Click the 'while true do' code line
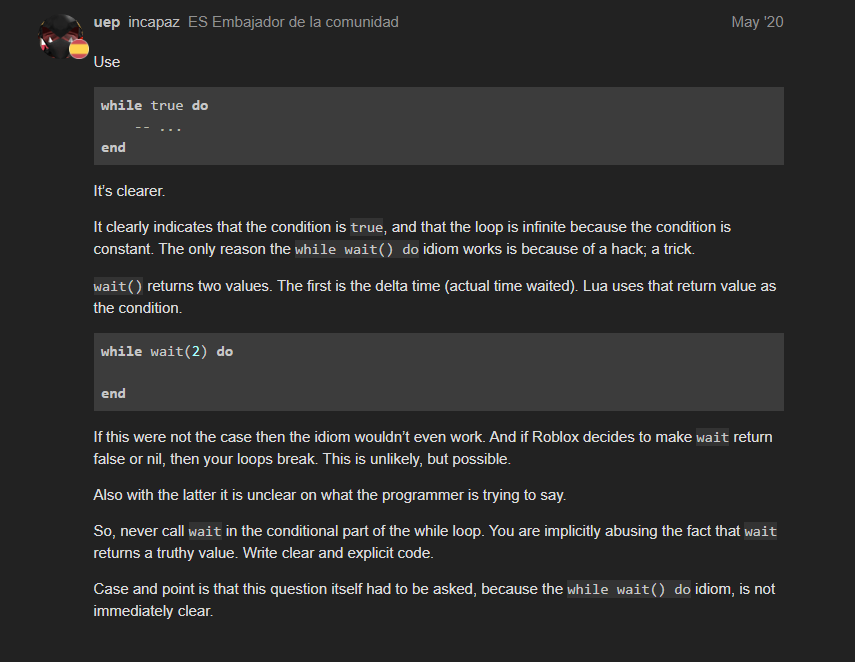855x662 pixels. click(154, 105)
